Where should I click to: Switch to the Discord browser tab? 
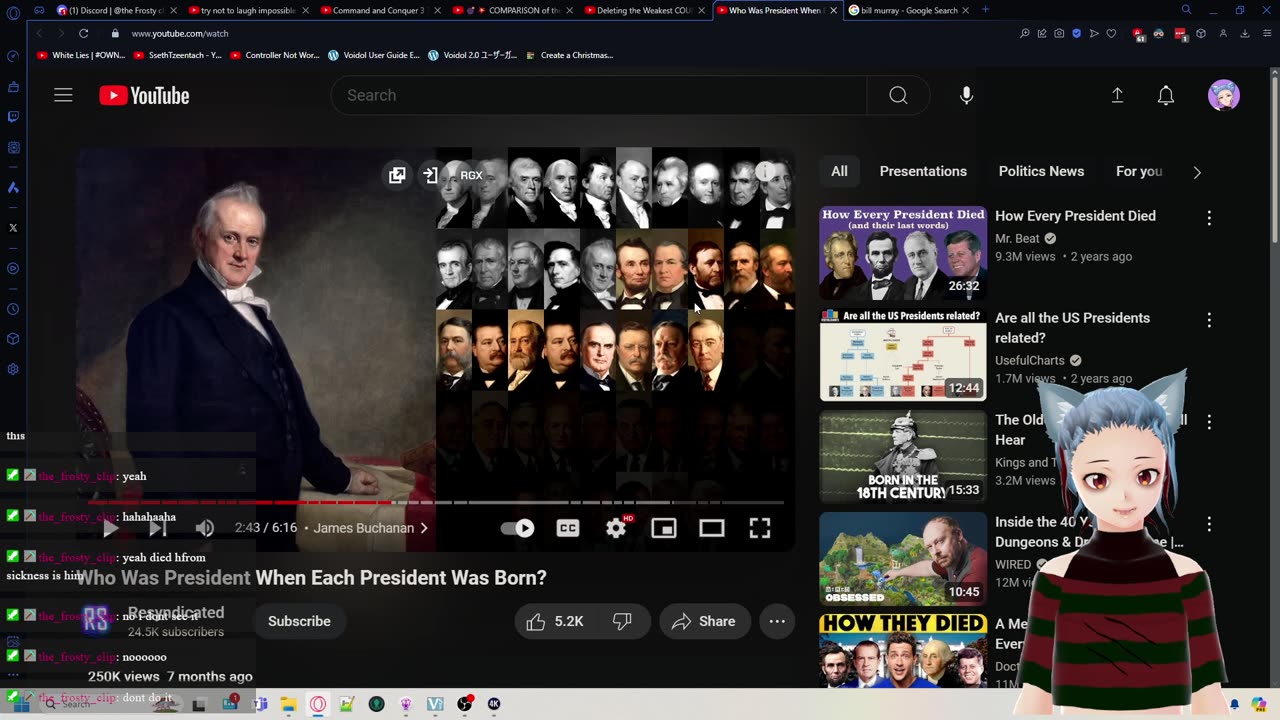(116, 10)
